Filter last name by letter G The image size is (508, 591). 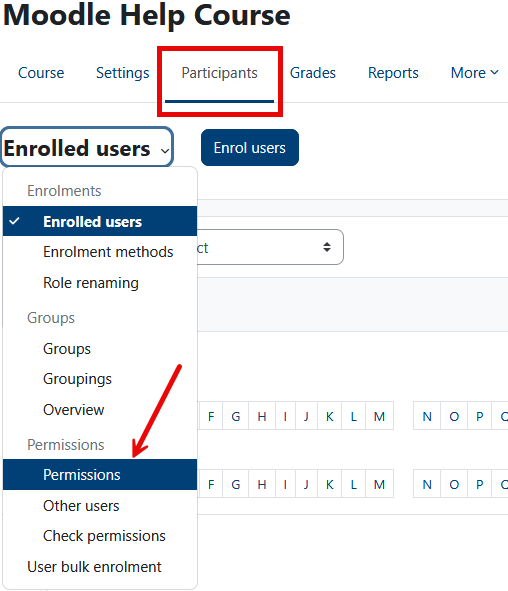[x=236, y=484]
